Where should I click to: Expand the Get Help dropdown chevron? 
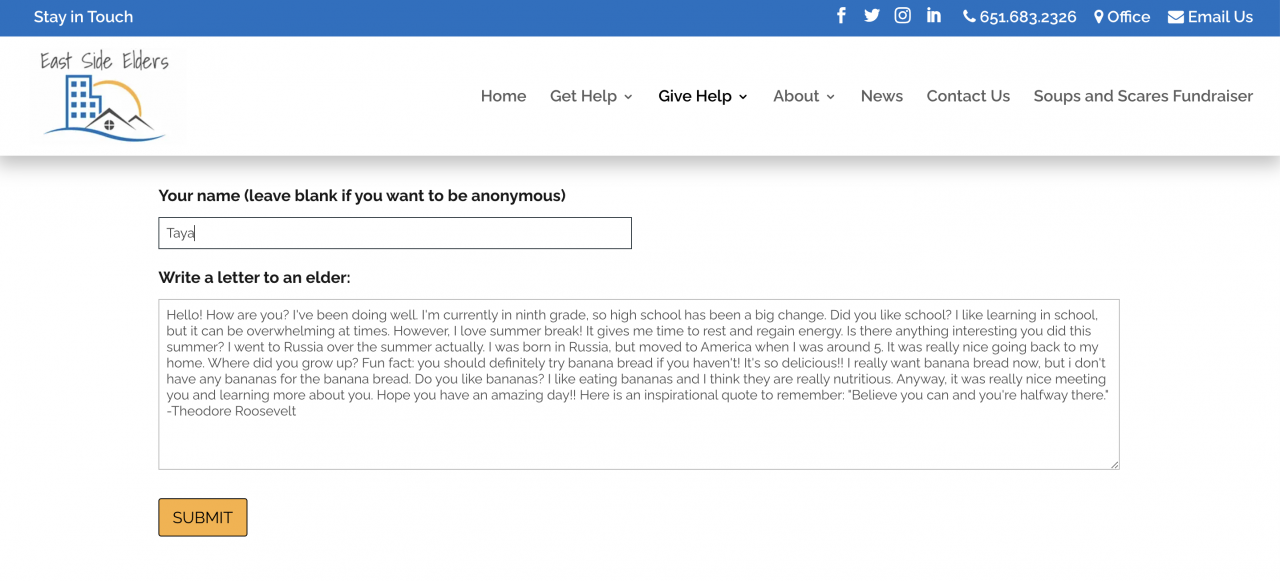coord(628,97)
